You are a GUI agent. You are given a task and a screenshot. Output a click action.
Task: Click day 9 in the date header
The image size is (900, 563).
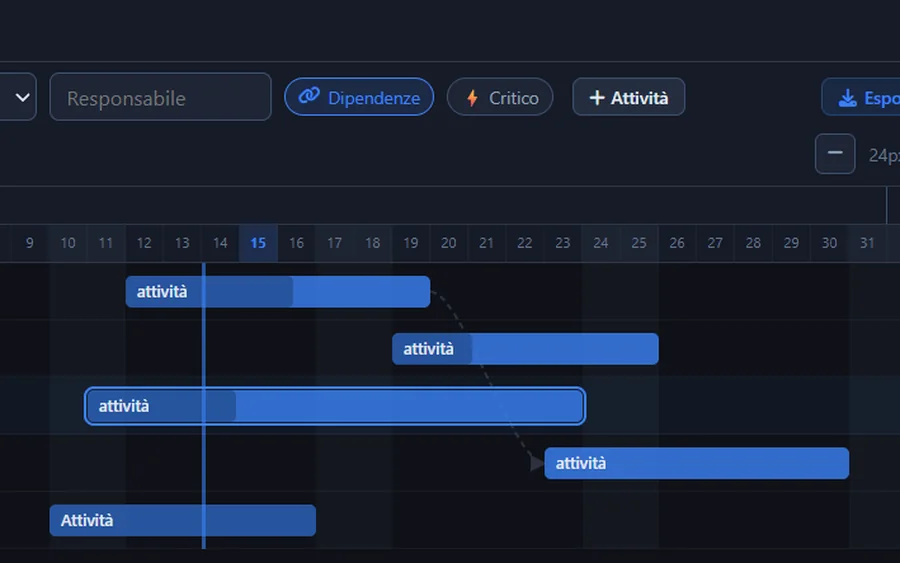29,243
